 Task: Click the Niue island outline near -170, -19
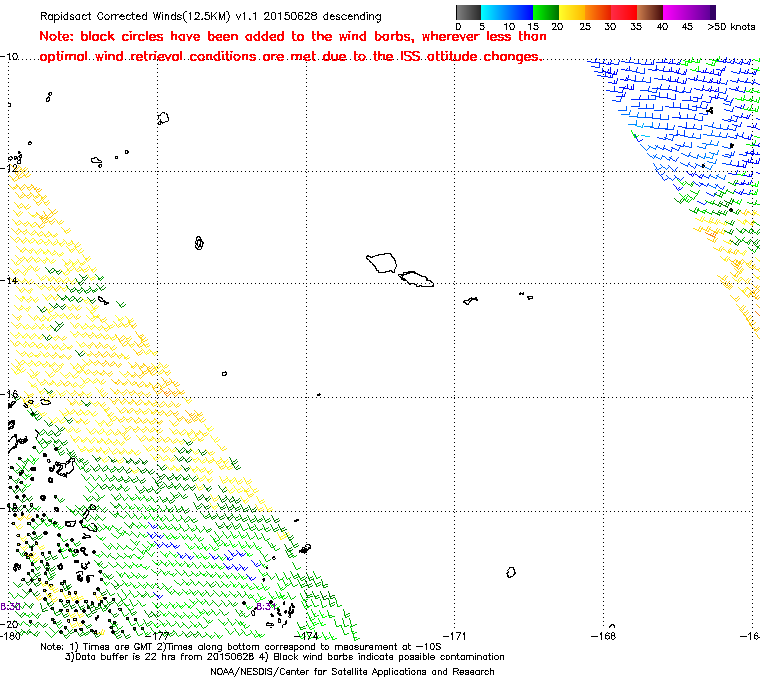511,573
